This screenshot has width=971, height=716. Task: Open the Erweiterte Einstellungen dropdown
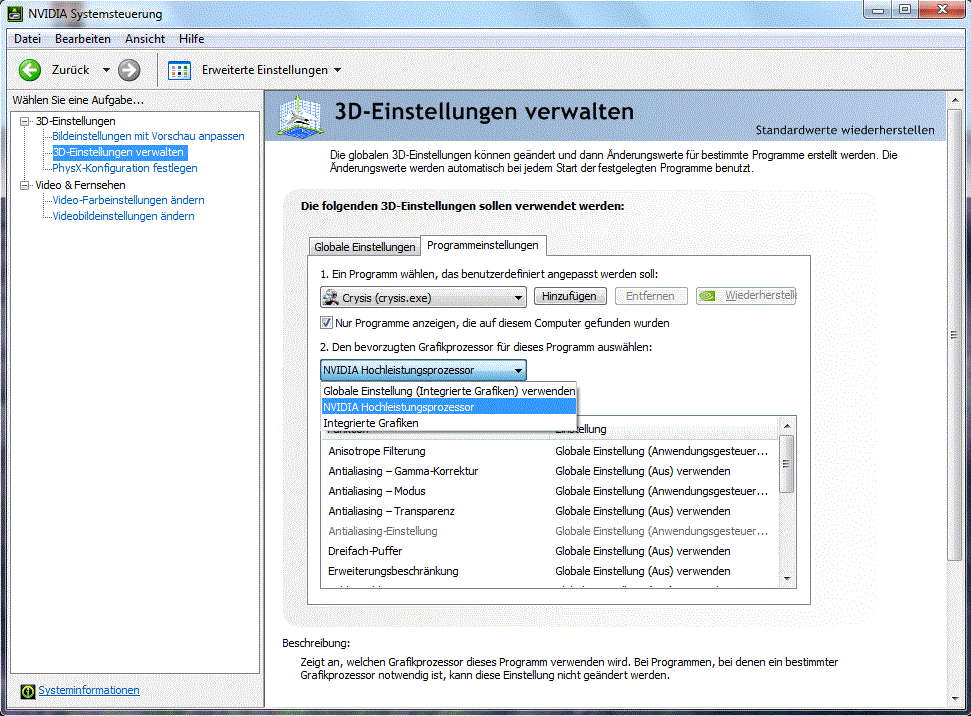point(337,70)
